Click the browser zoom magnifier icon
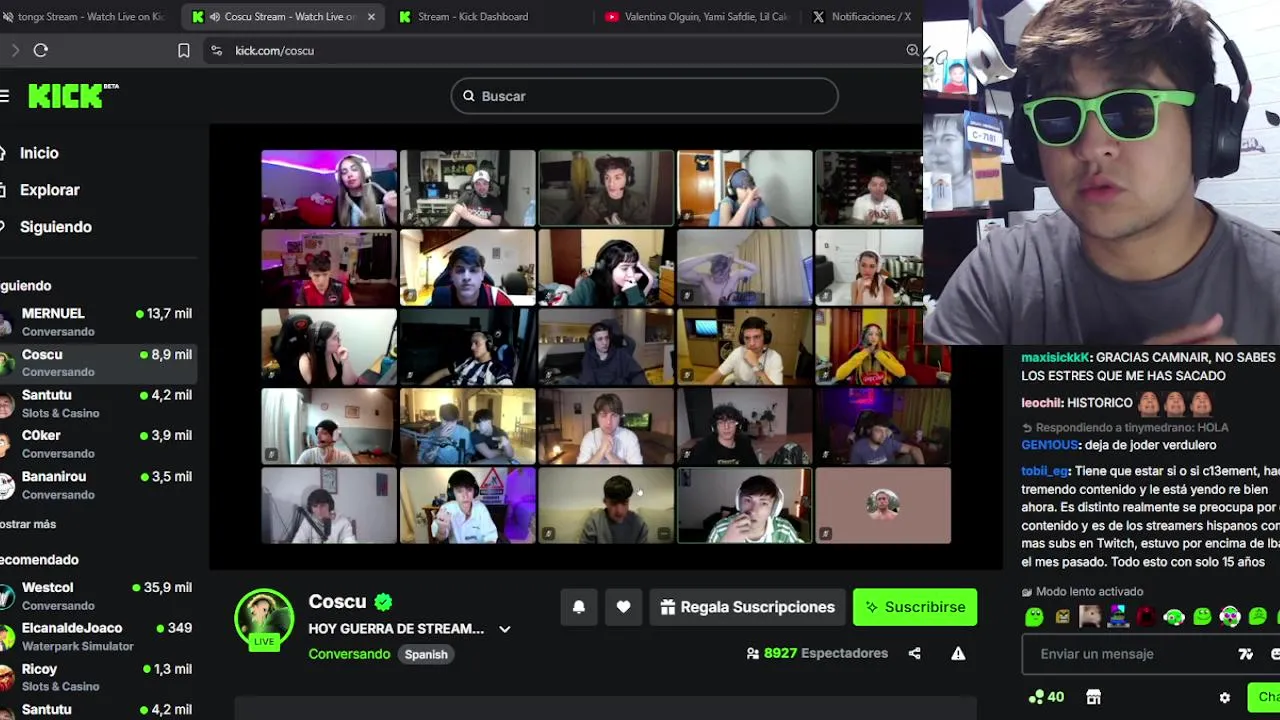The image size is (1280, 720). click(x=912, y=50)
